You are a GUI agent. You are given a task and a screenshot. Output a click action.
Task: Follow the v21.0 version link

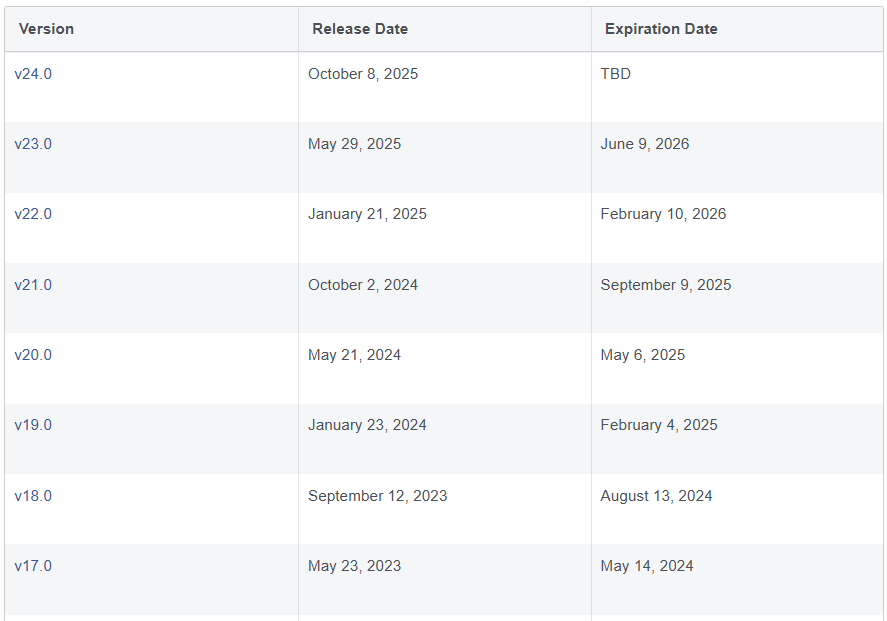point(33,285)
